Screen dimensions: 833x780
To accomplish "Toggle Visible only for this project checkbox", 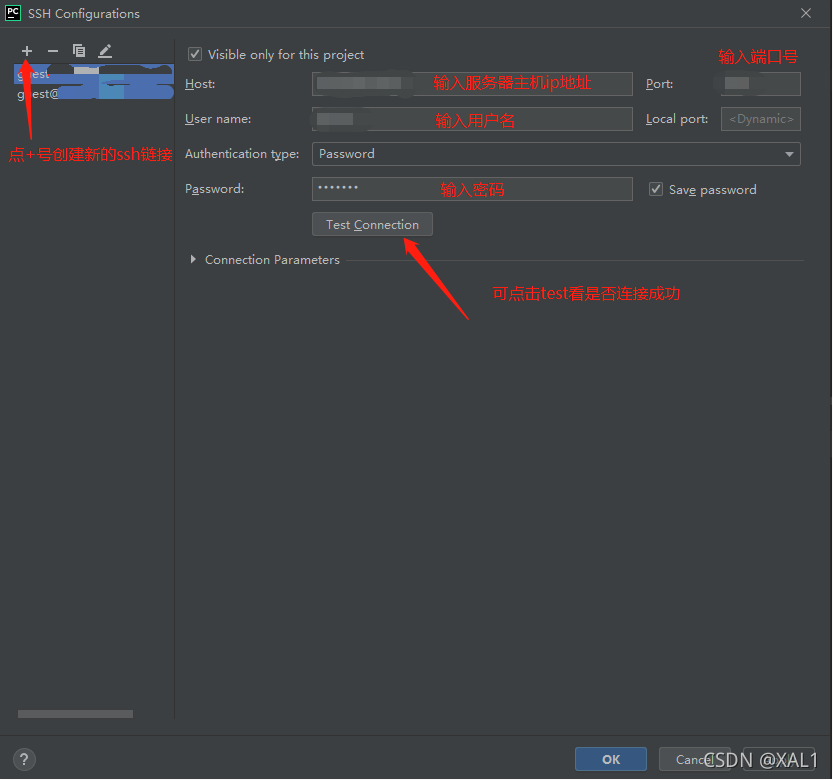I will 195,54.
